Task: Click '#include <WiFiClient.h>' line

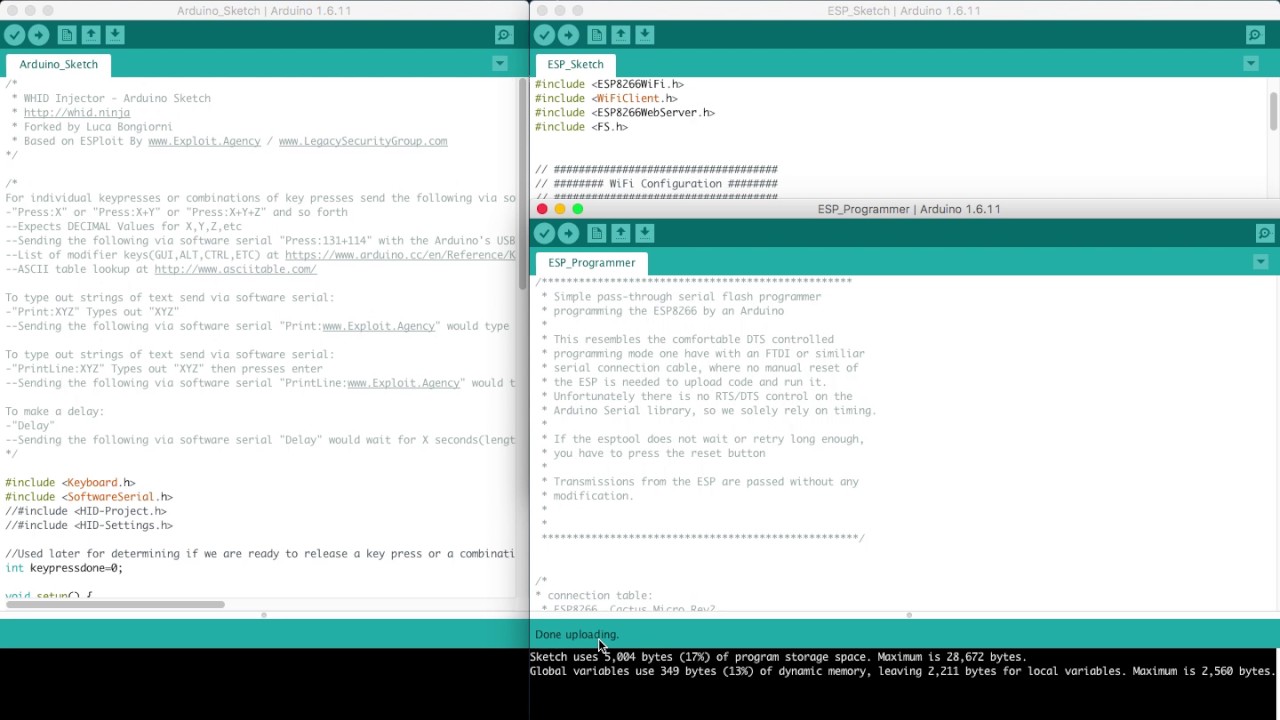Action: tap(606, 99)
